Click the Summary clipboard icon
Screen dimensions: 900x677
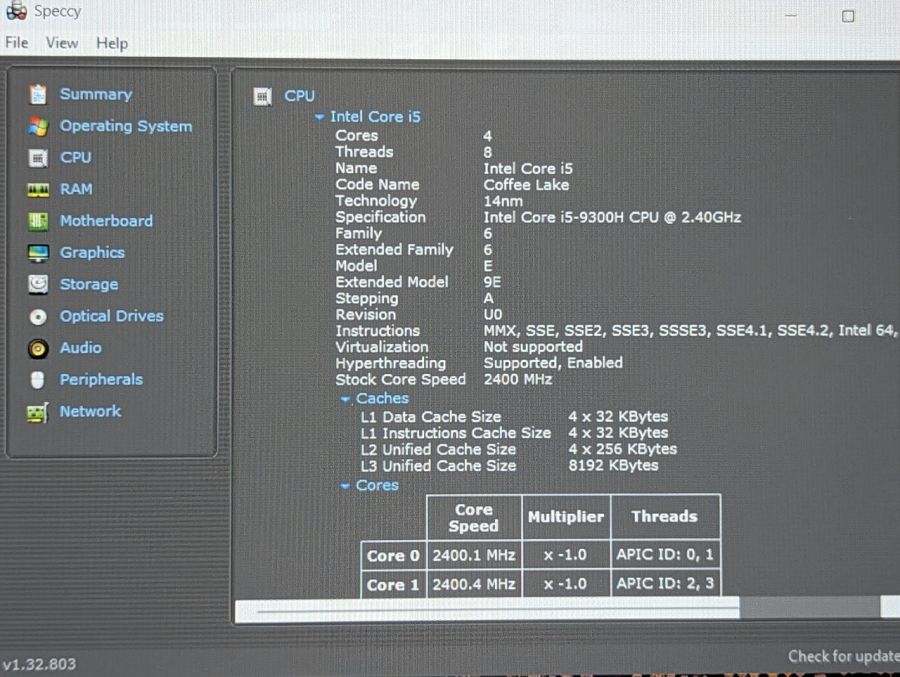(x=38, y=94)
